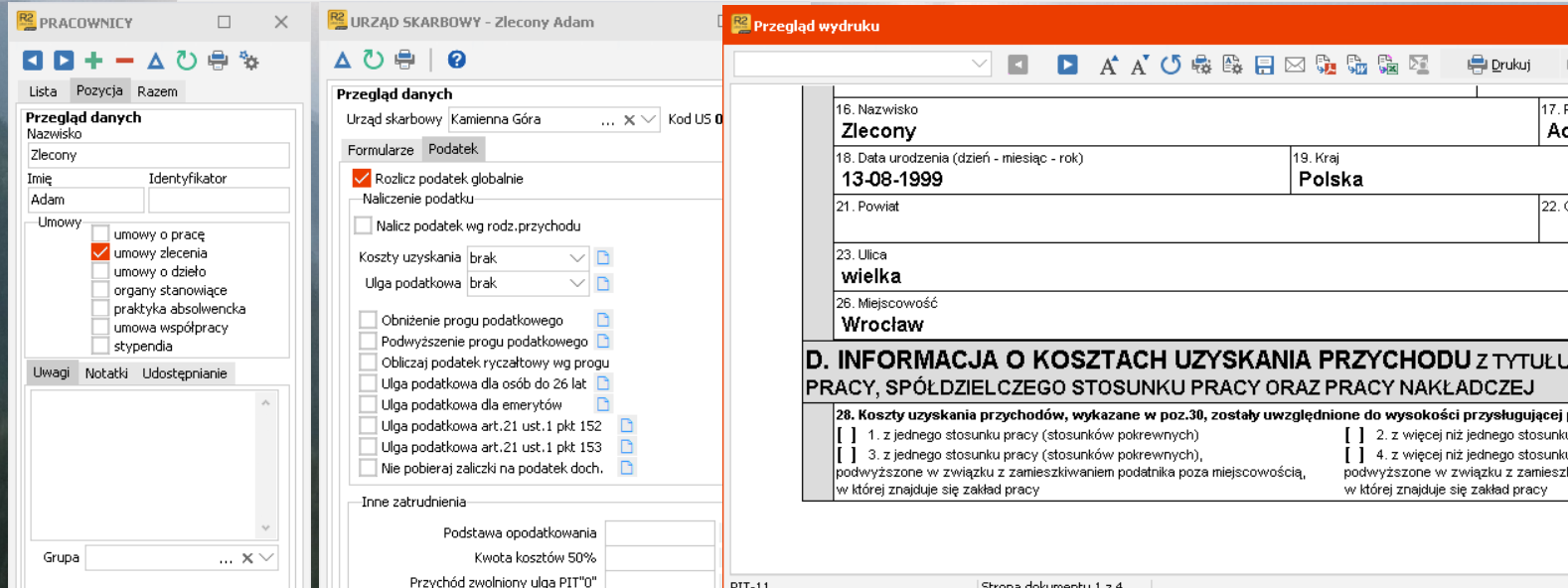Open the 'Formularze' tab
The width and height of the screenshot is (1568, 588).
(x=380, y=150)
